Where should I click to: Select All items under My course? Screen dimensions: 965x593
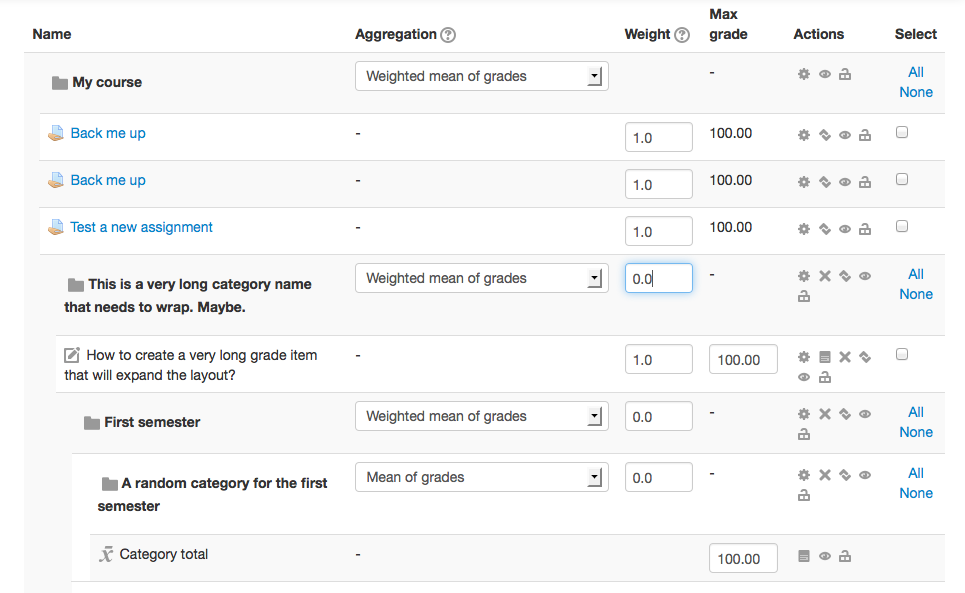(916, 72)
